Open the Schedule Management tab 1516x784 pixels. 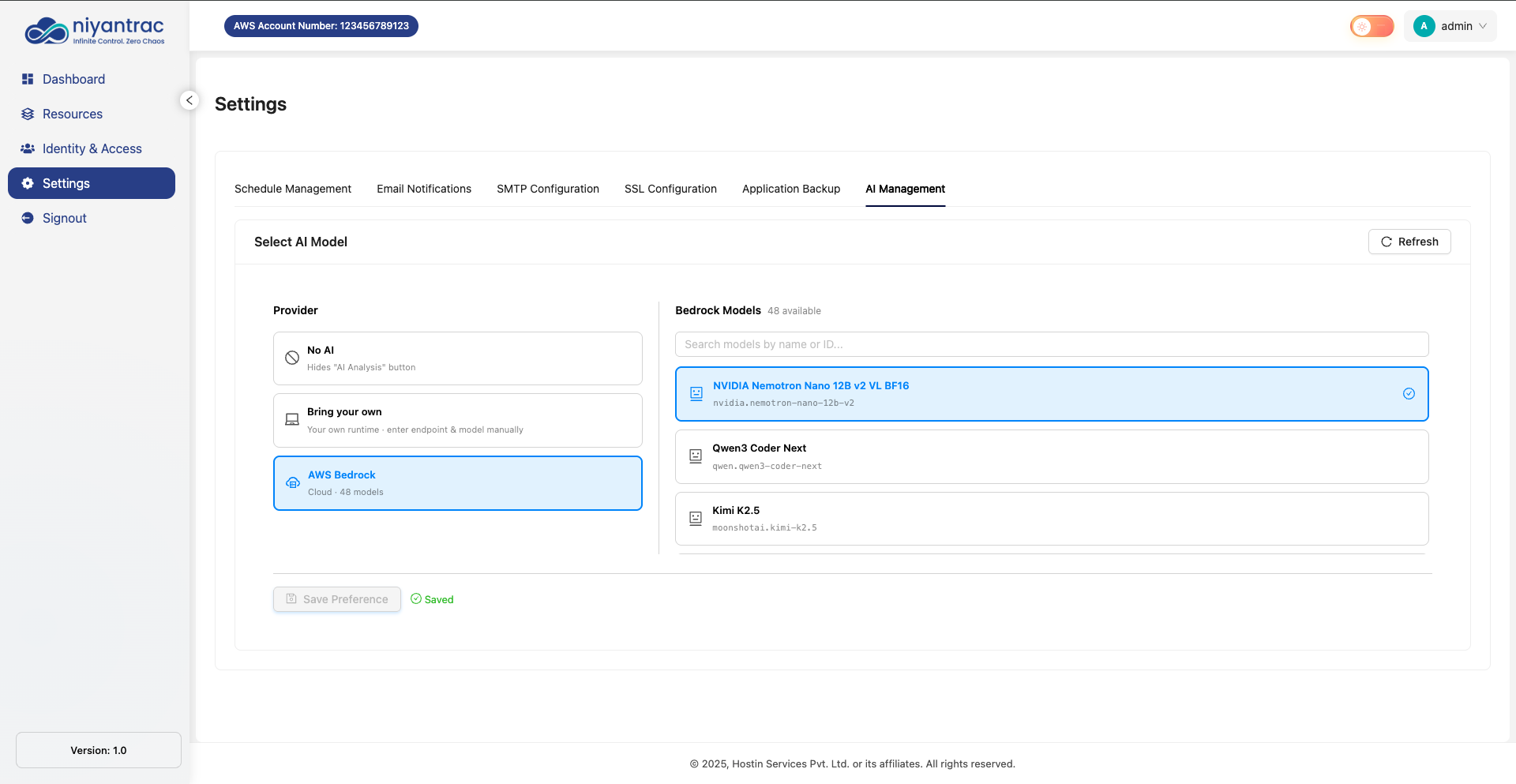coord(292,189)
